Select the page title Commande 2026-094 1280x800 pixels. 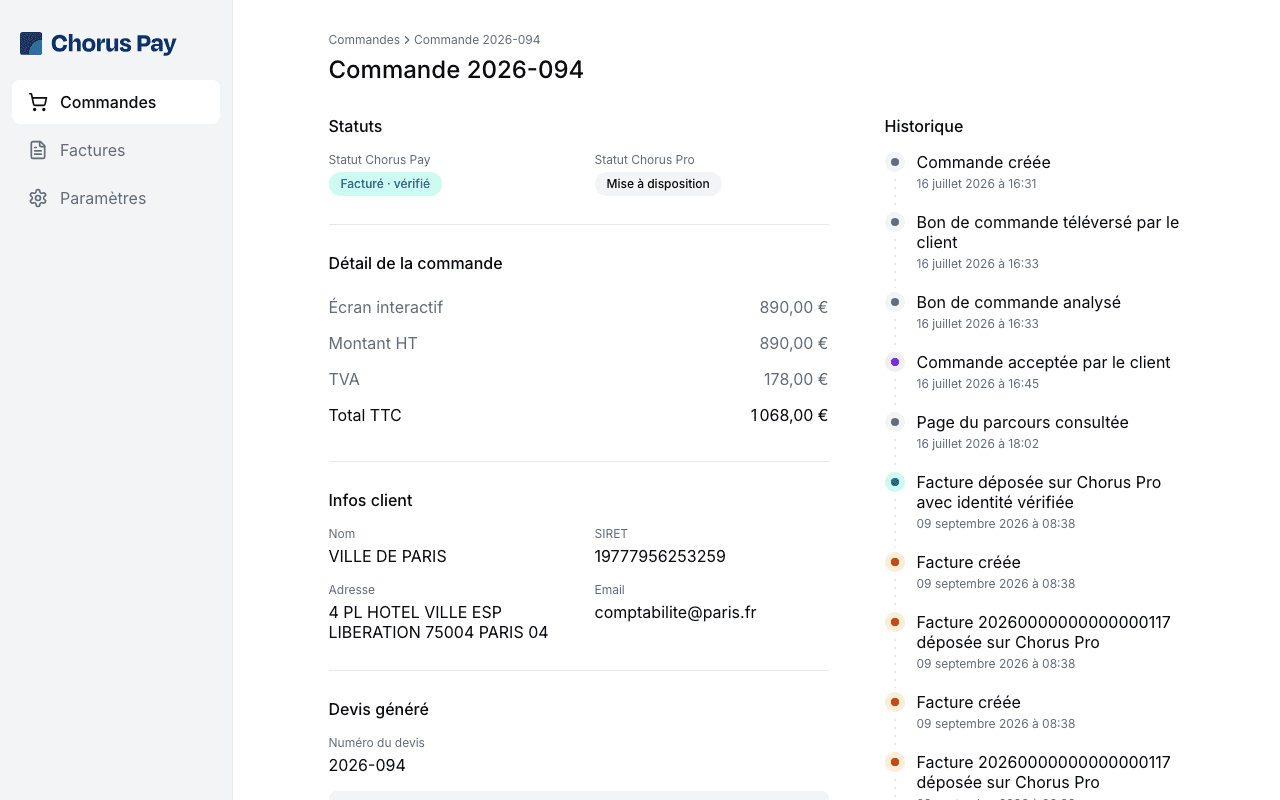(x=456, y=70)
